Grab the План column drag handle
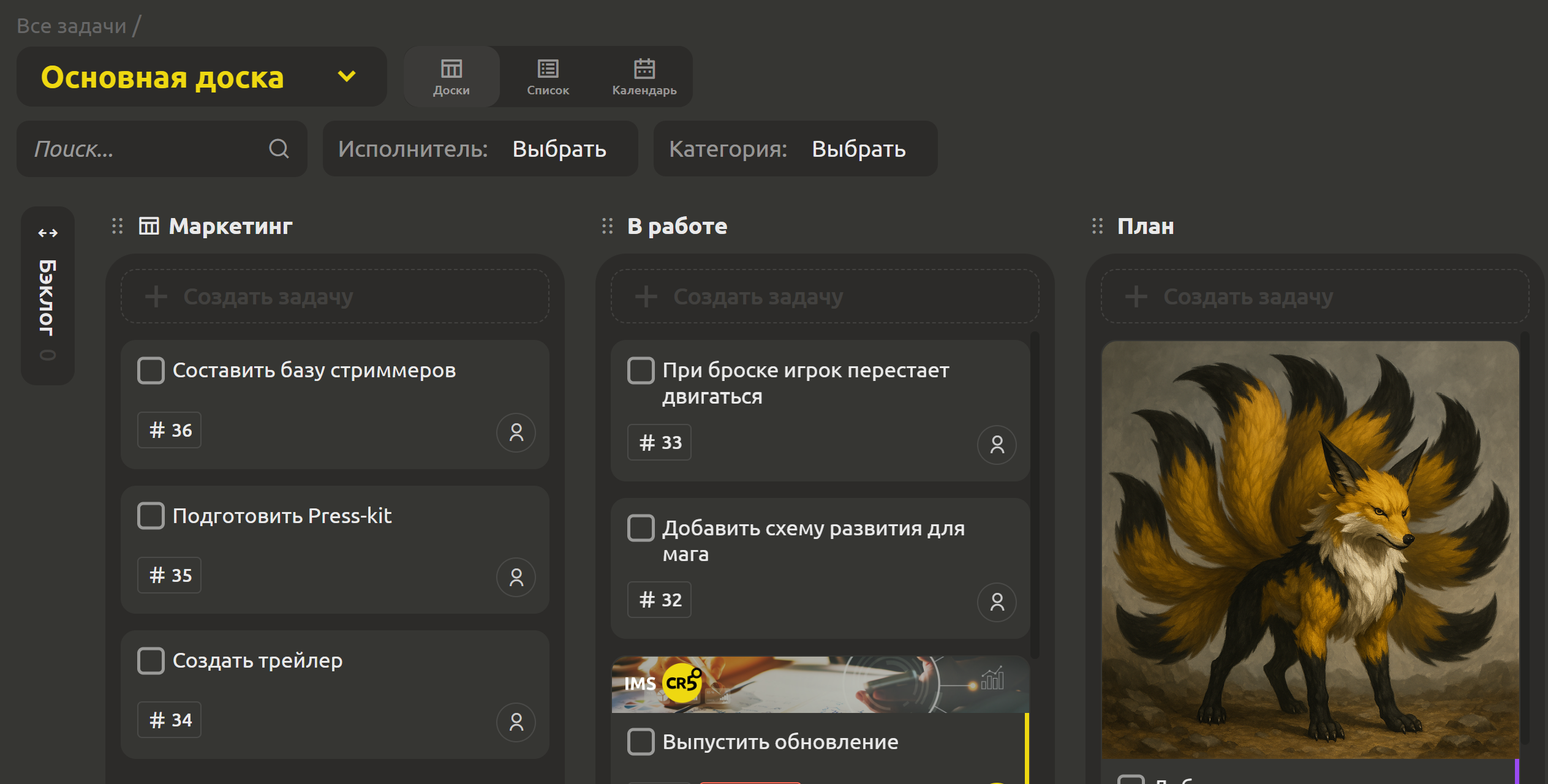This screenshot has height=784, width=1548. 1097,227
